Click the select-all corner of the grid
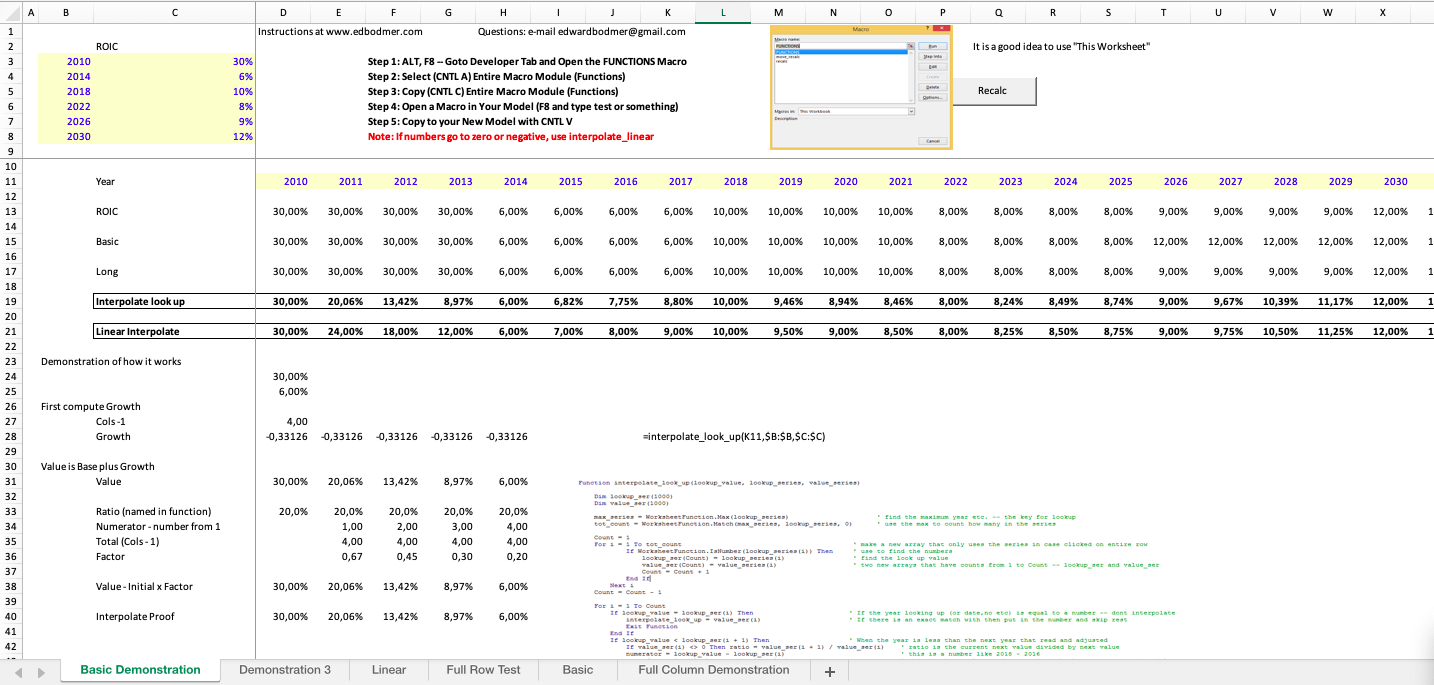The image size is (1434, 685). click(x=10, y=12)
